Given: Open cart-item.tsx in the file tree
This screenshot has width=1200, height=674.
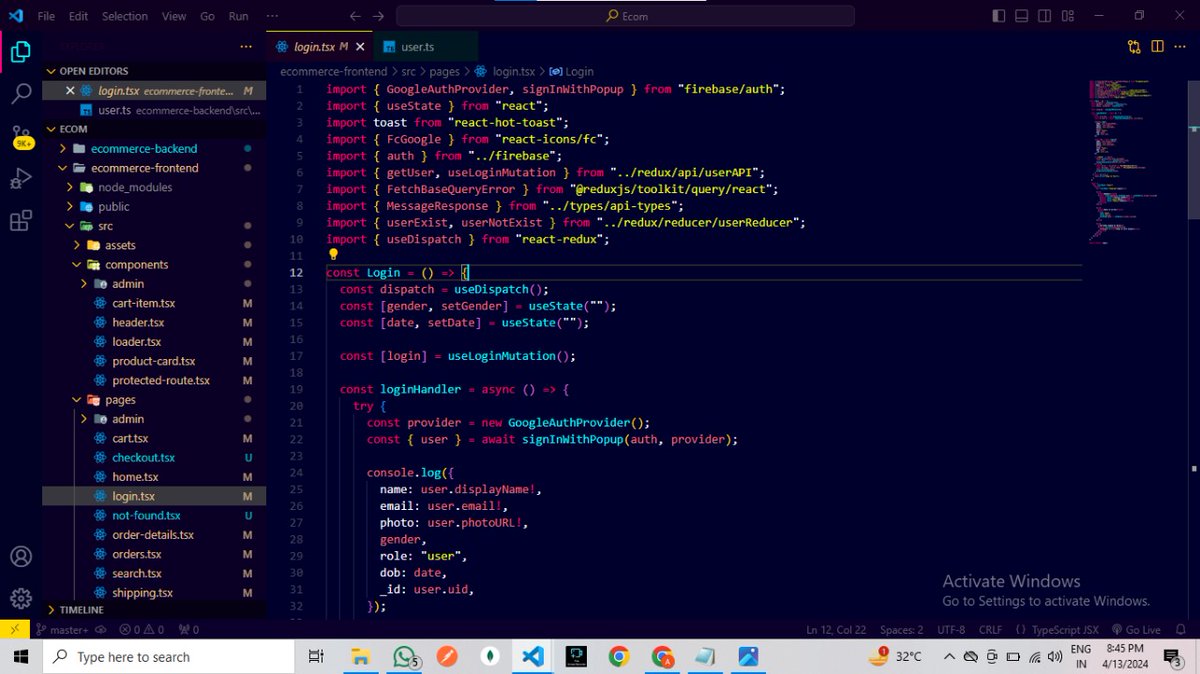Looking at the screenshot, I should pos(143,303).
